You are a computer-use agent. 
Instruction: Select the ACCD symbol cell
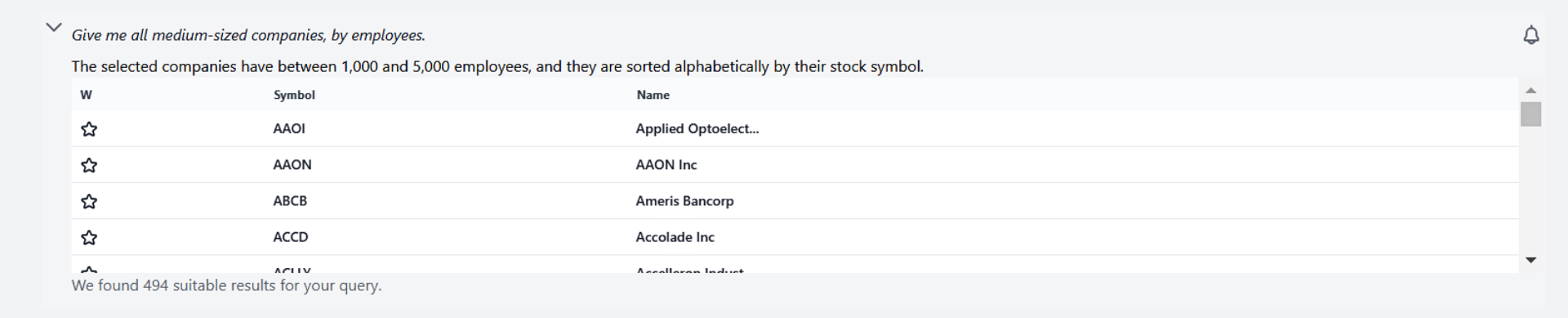[x=291, y=236]
